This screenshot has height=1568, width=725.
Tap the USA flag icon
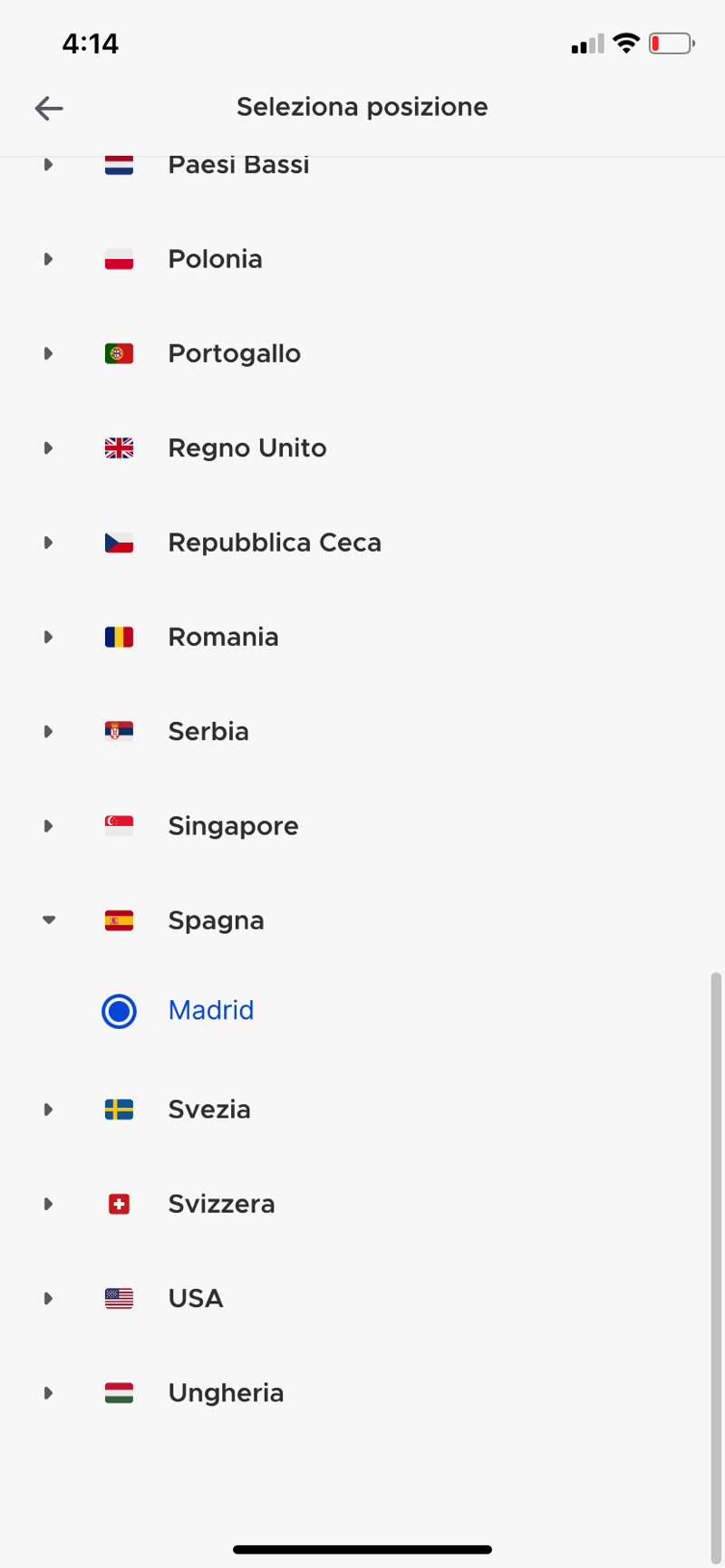[x=119, y=1299]
